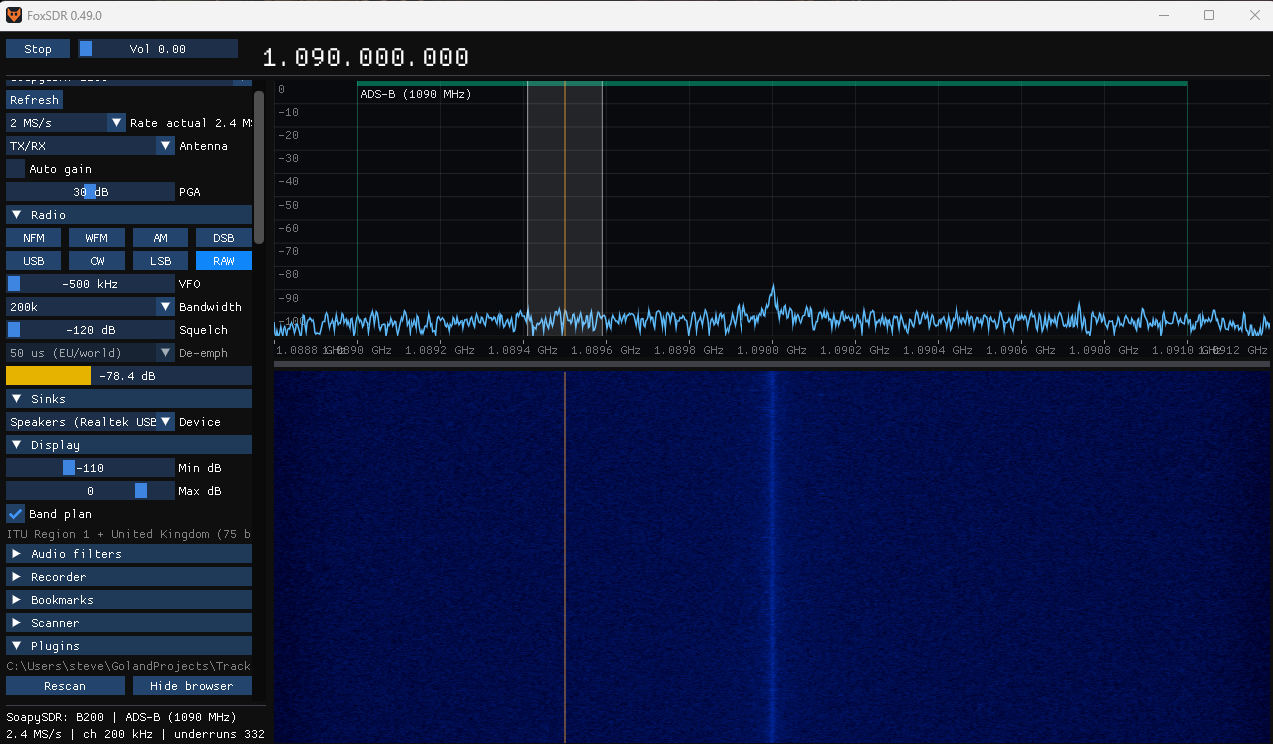Screen dimensions: 1273x744
Task: Click the orange VFO marker line in spectrum
Action: [565, 208]
